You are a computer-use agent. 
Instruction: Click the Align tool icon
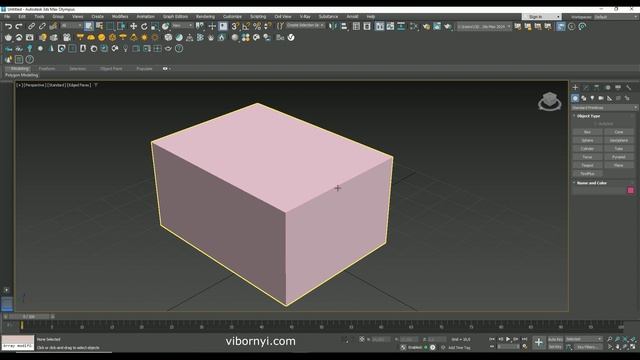(x=344, y=27)
